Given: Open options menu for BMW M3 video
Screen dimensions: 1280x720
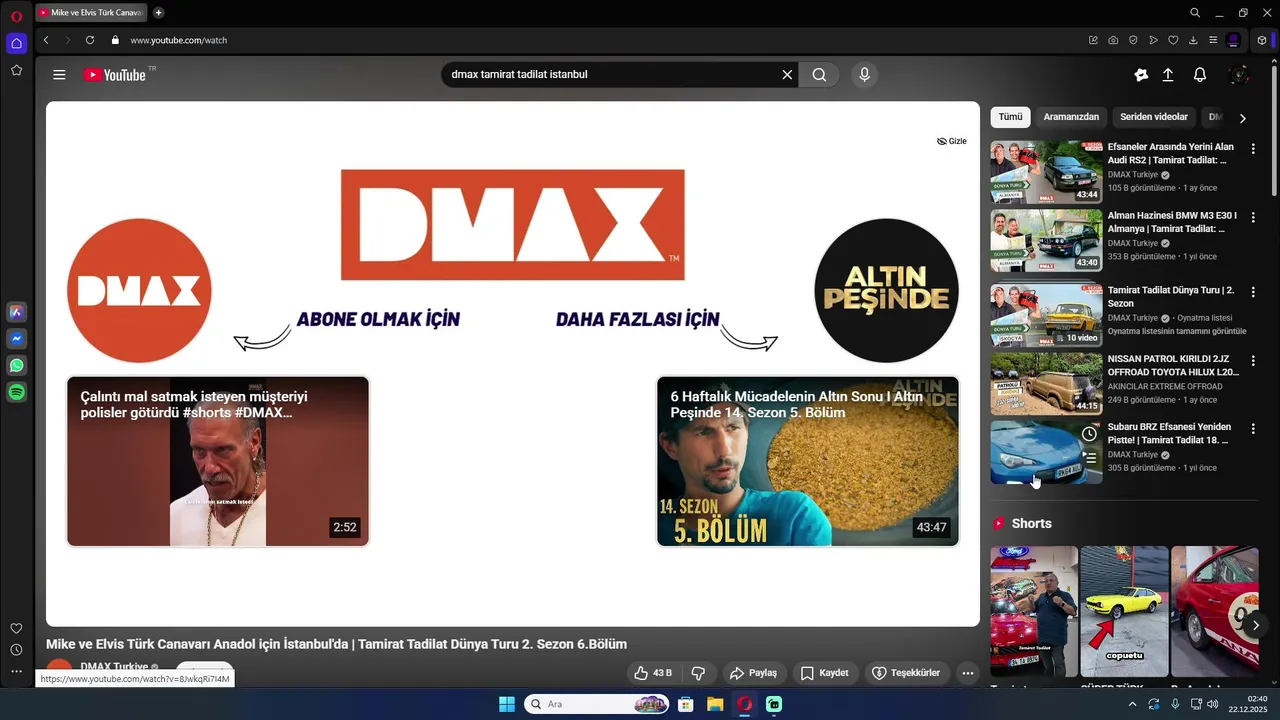Looking at the screenshot, I should click(x=1253, y=216).
